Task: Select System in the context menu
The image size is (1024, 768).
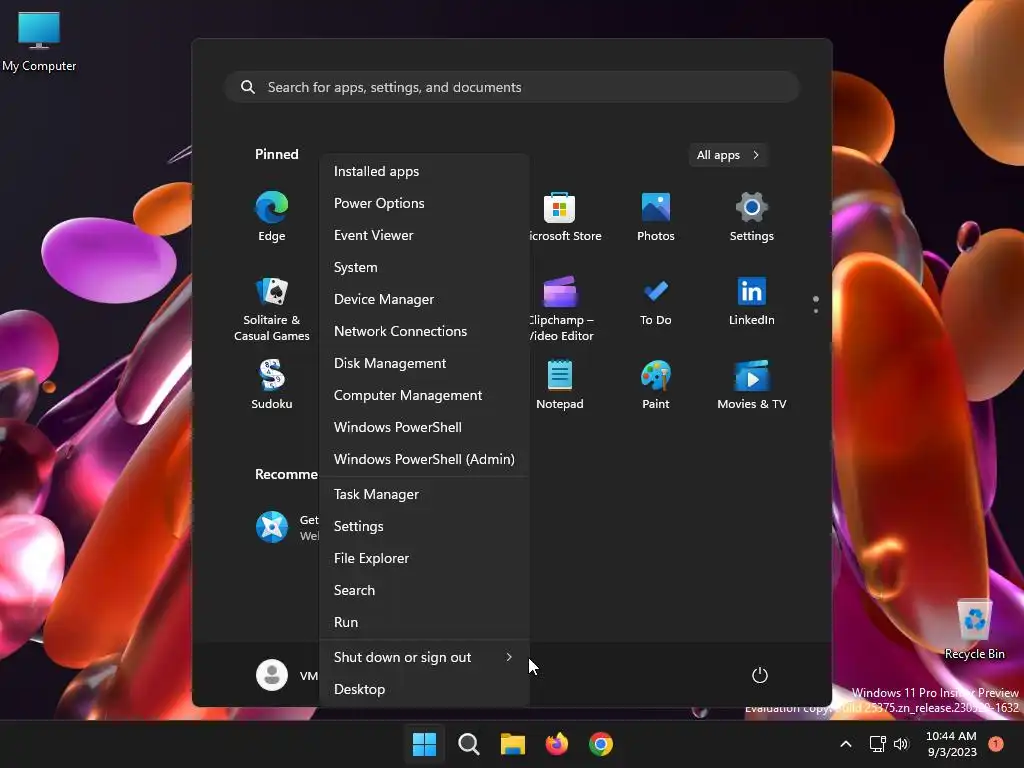Action: 424,267
